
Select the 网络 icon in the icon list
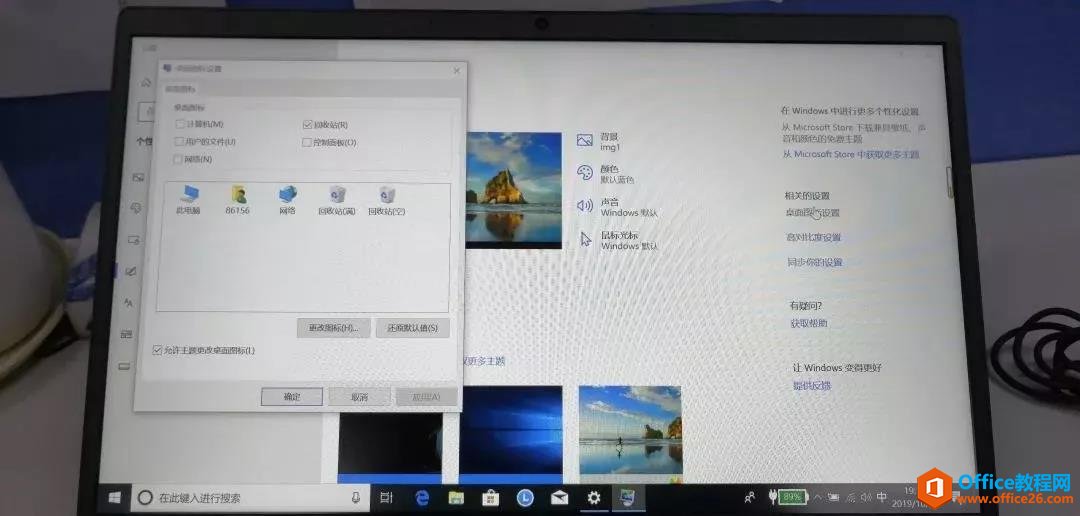tap(287, 200)
